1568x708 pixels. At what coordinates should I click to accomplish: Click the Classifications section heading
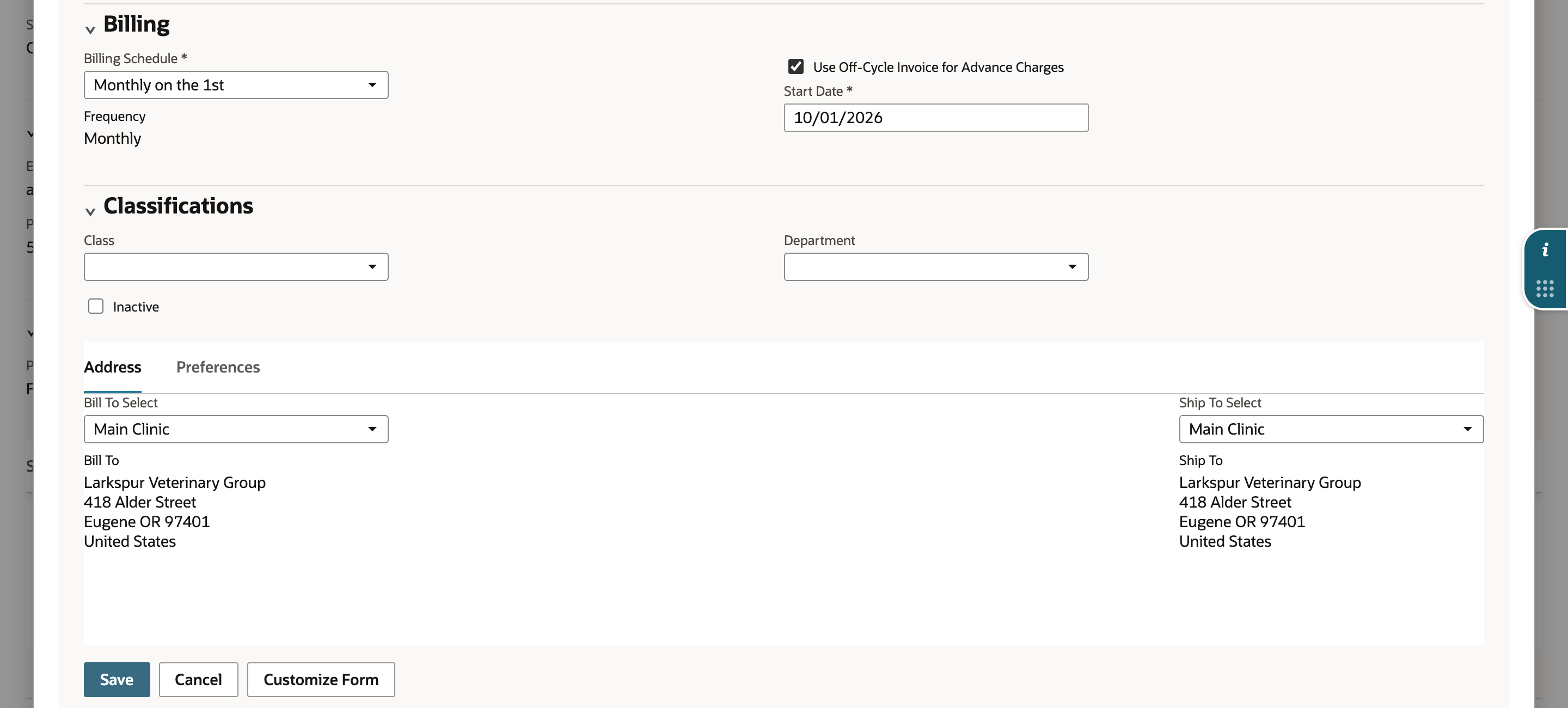click(x=179, y=206)
